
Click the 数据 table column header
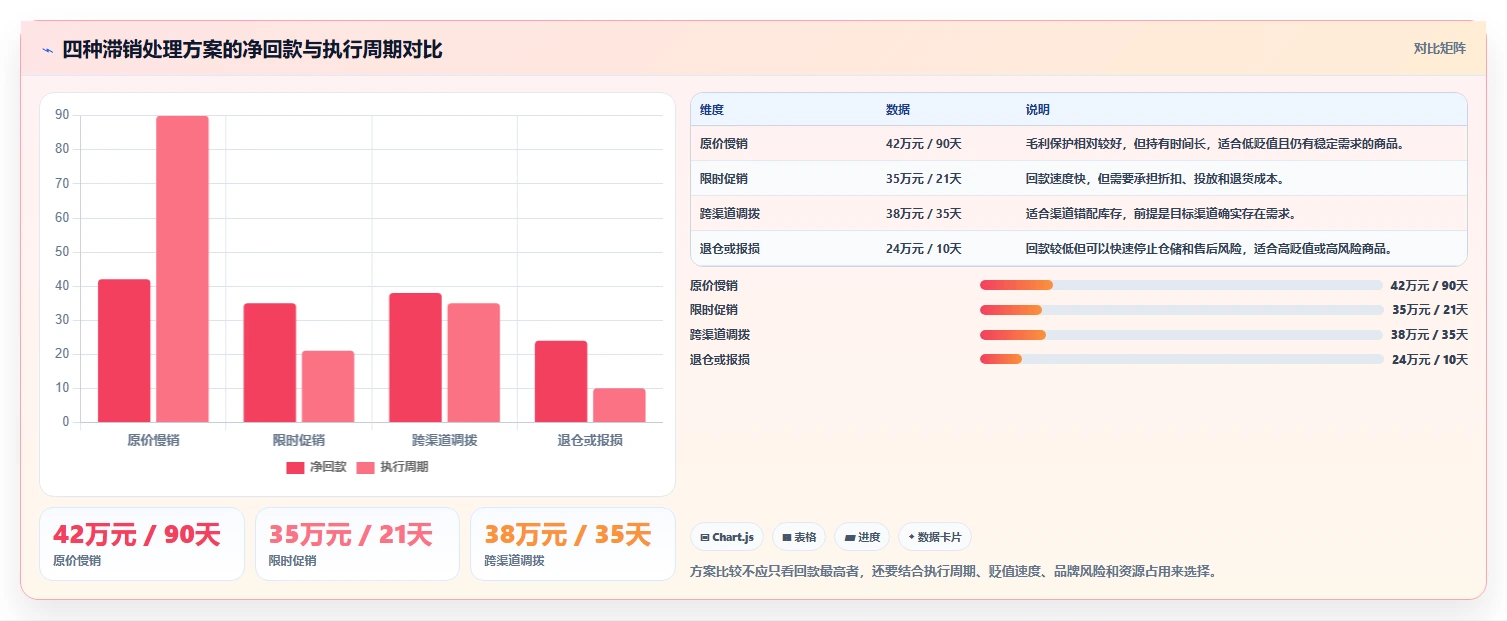click(898, 109)
